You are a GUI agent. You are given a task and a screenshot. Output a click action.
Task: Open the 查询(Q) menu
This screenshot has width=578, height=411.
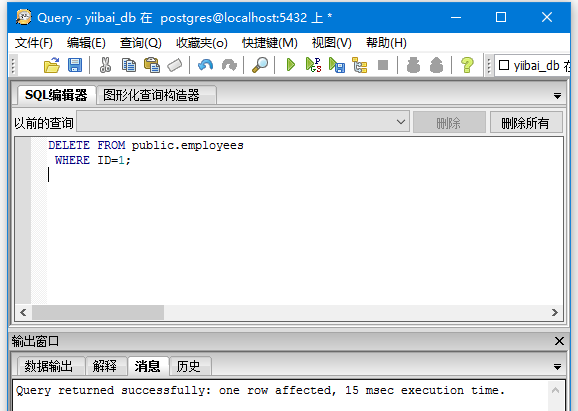tap(140, 43)
